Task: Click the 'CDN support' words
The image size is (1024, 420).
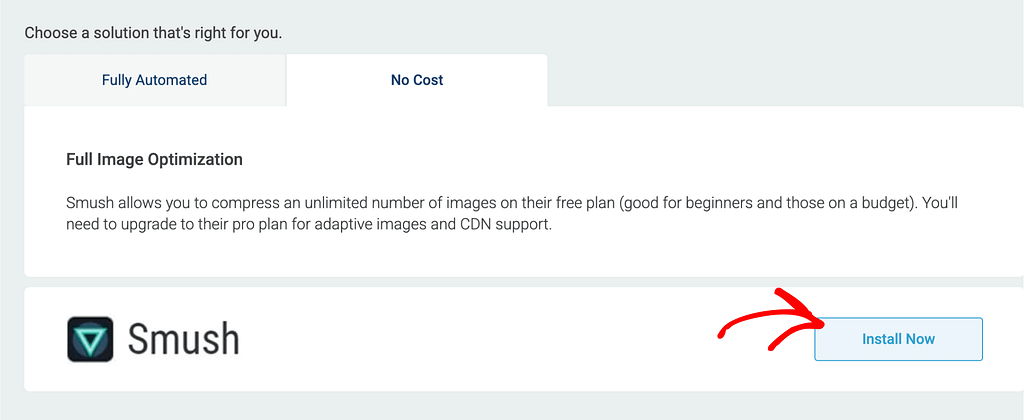Action: 505,224
